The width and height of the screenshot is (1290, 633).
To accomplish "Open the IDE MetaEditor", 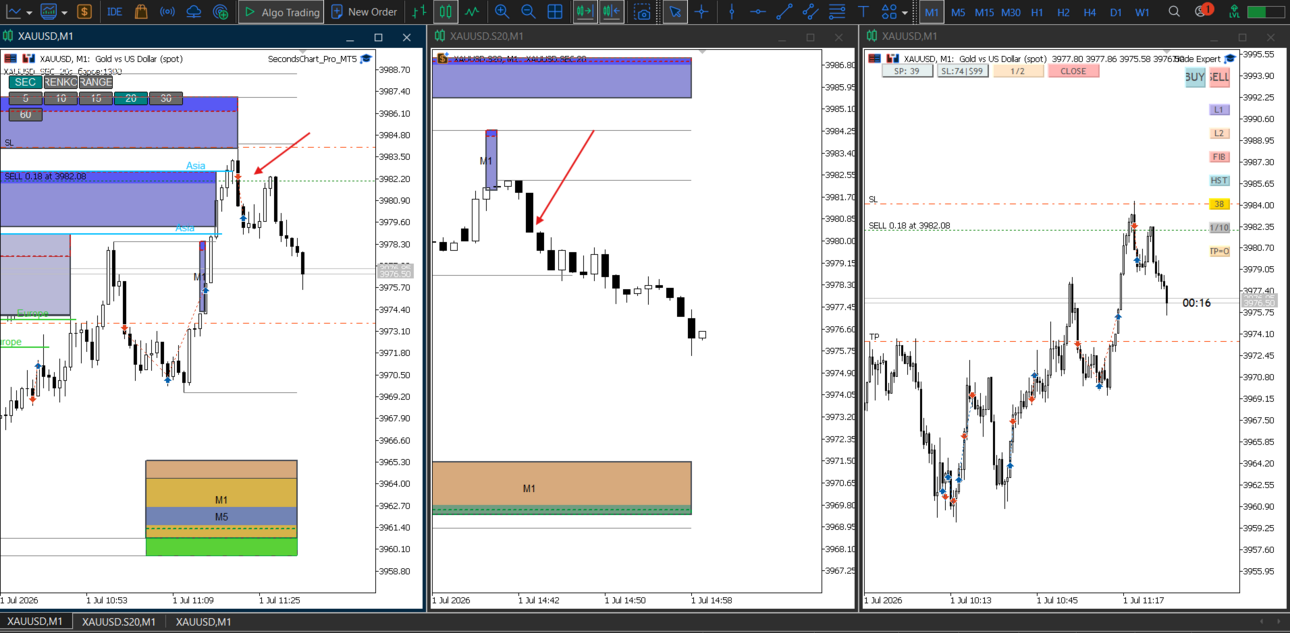I will click(x=114, y=12).
